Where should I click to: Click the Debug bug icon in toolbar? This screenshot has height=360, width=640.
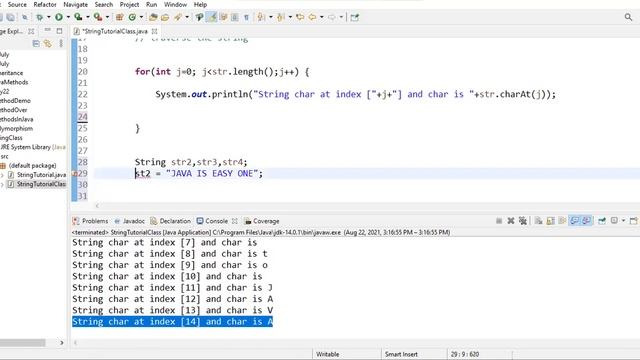click(40, 17)
